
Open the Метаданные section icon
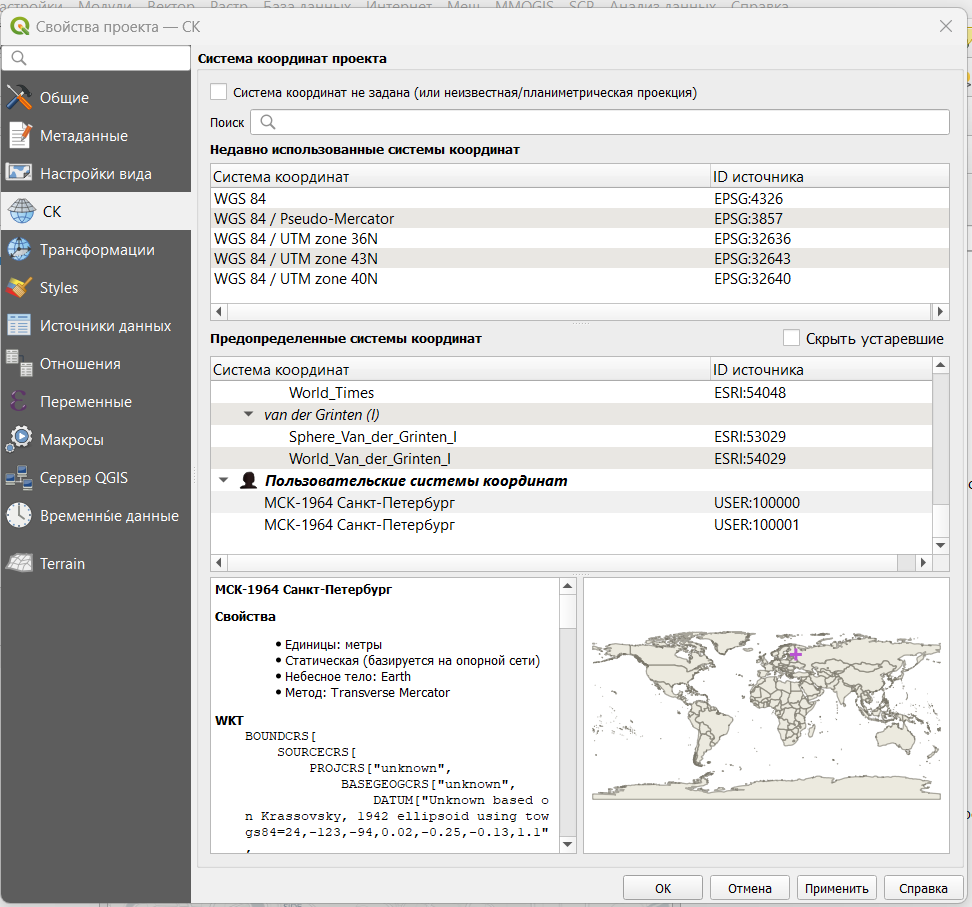[19, 135]
